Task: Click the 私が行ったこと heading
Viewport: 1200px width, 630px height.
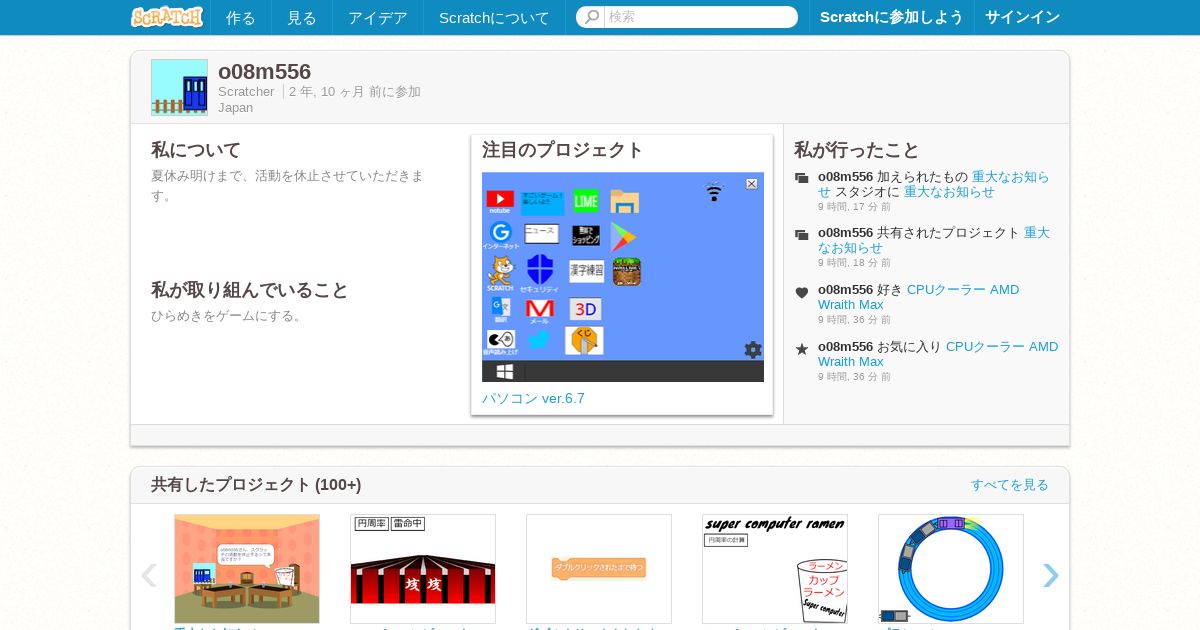Action: (x=857, y=150)
